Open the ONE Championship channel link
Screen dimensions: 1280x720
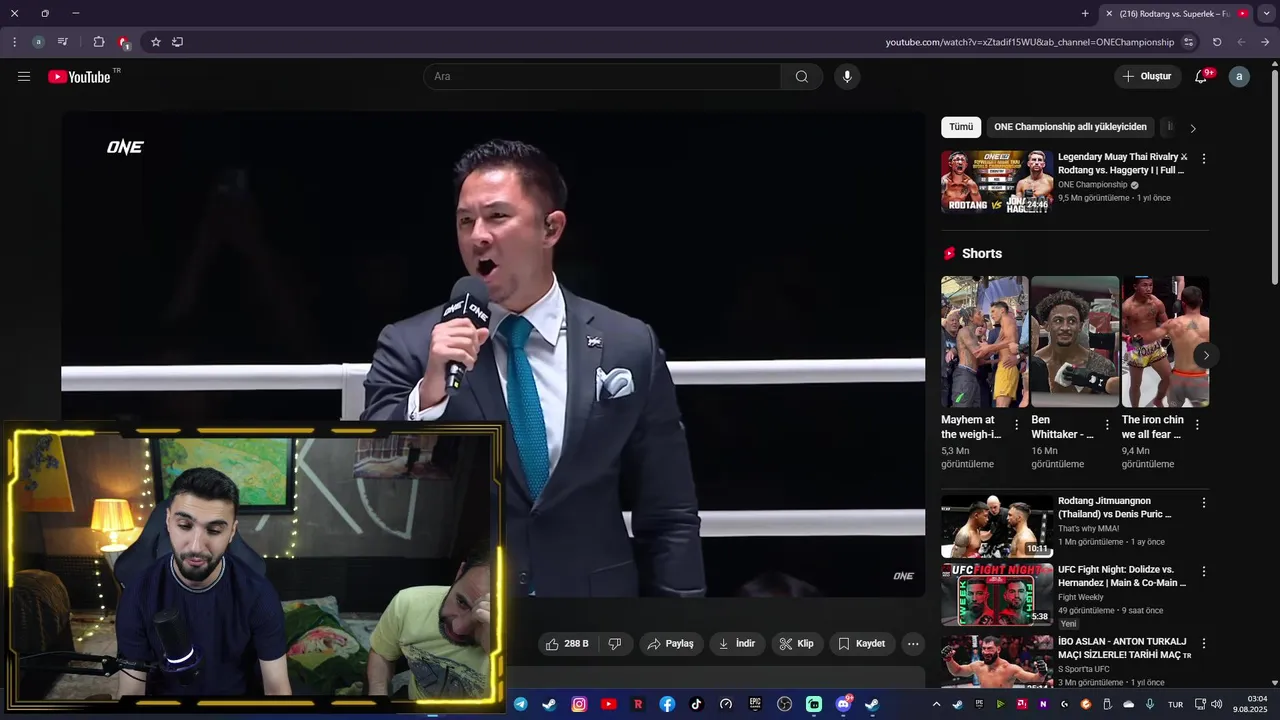click(x=1092, y=185)
